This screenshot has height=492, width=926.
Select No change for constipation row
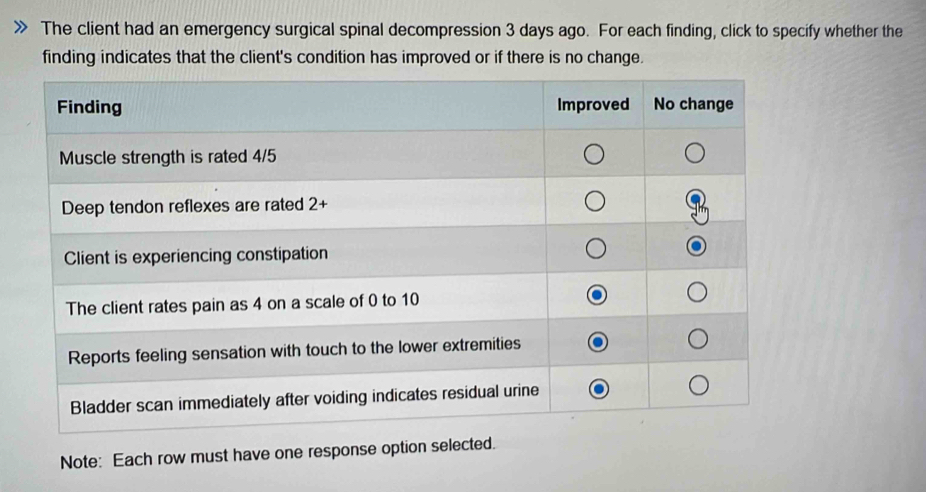pyautogui.click(x=696, y=248)
